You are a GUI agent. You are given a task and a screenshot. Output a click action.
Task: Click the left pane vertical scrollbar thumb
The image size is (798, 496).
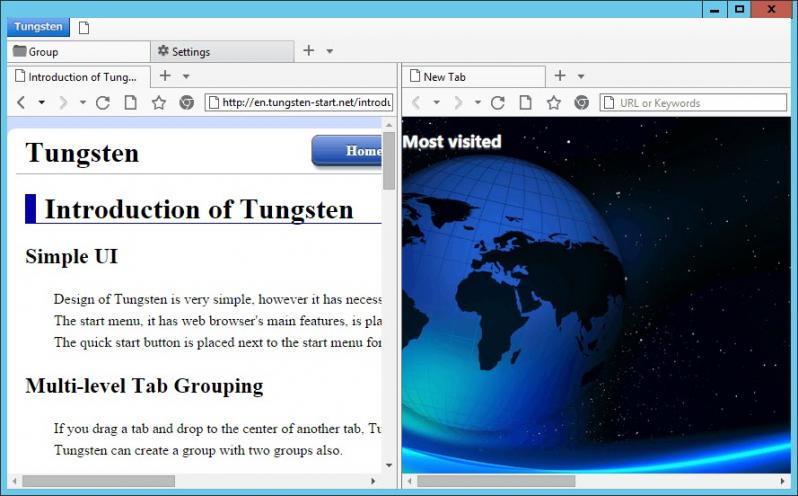tap(389, 161)
